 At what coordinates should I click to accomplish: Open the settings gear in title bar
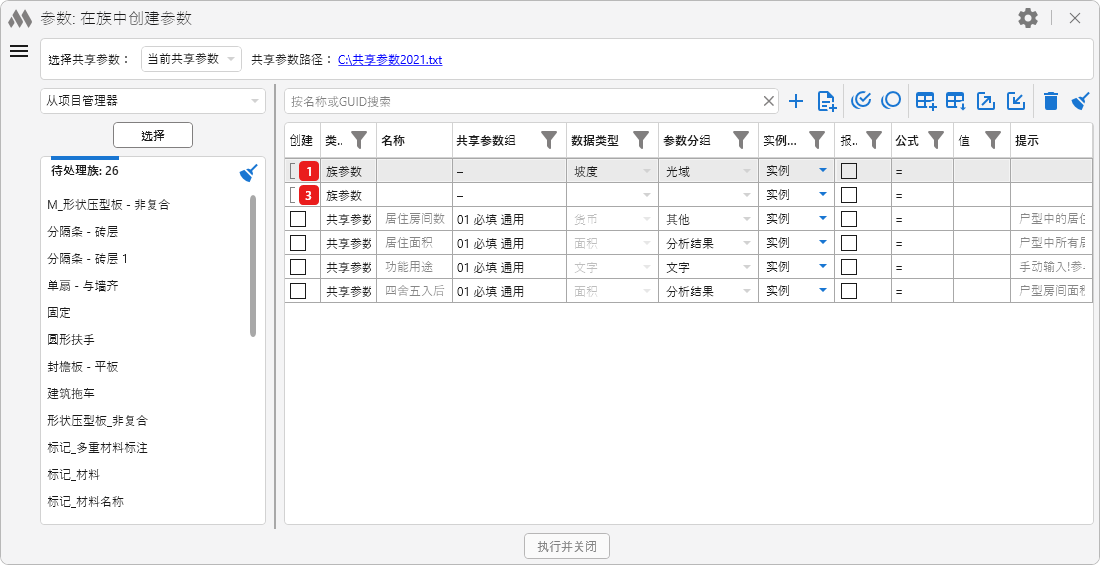[1027, 18]
